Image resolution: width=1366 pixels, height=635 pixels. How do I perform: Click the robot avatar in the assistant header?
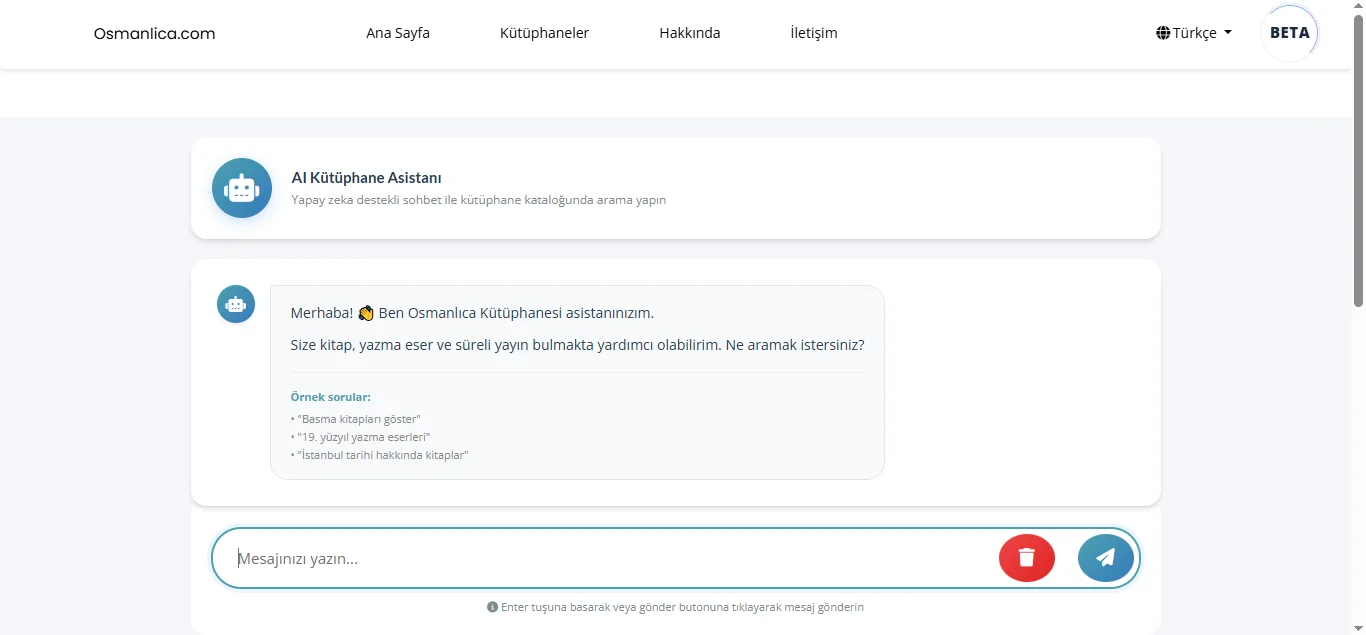point(242,188)
